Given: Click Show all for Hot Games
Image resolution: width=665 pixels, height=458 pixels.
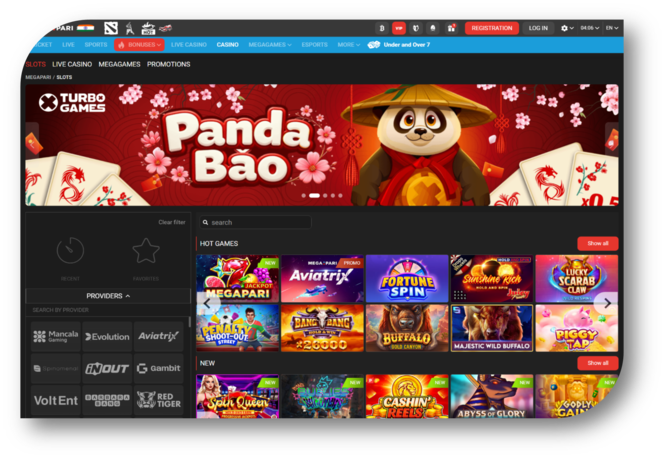Looking at the screenshot, I should point(597,243).
